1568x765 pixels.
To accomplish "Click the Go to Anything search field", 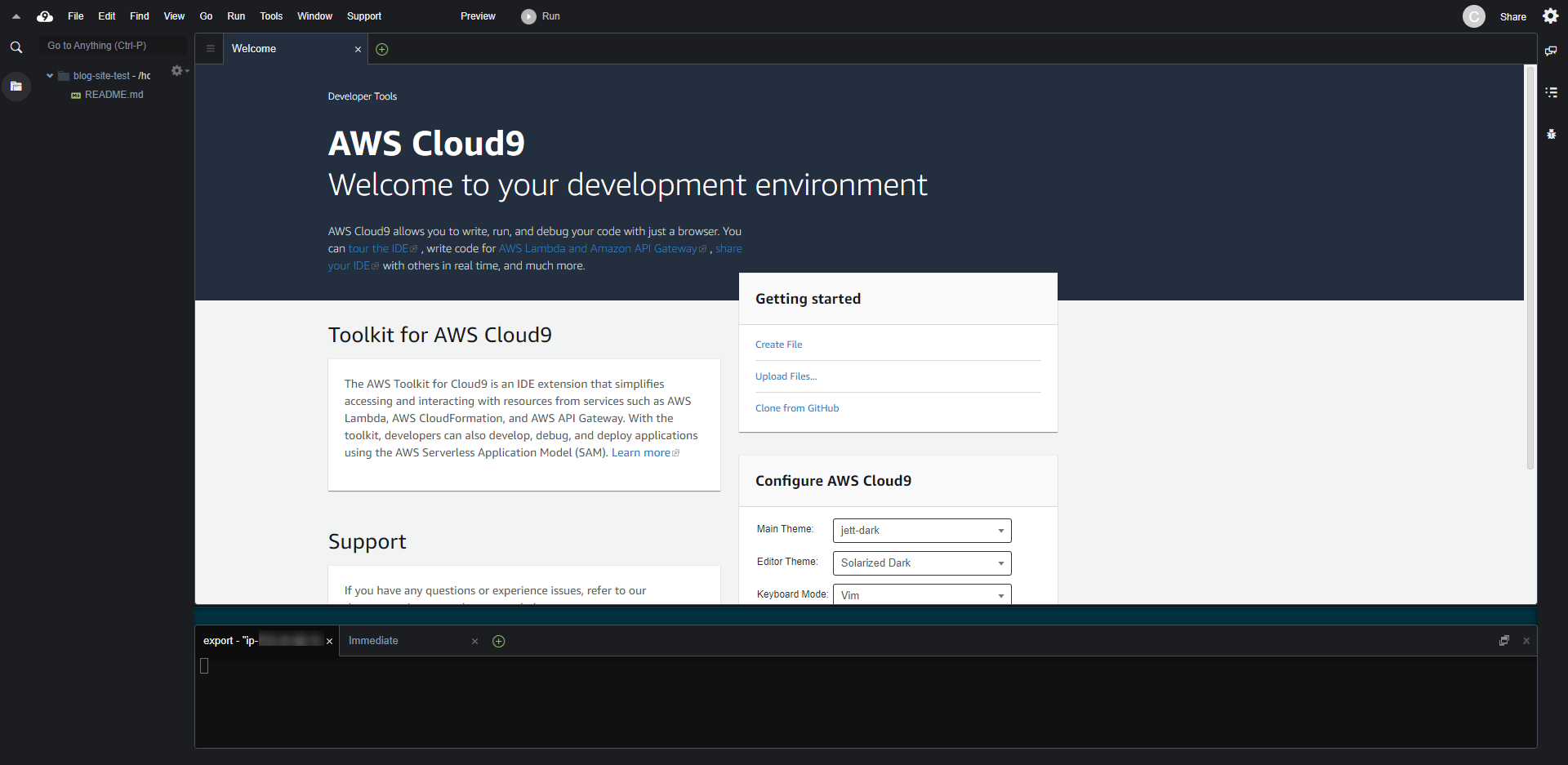I will point(113,46).
